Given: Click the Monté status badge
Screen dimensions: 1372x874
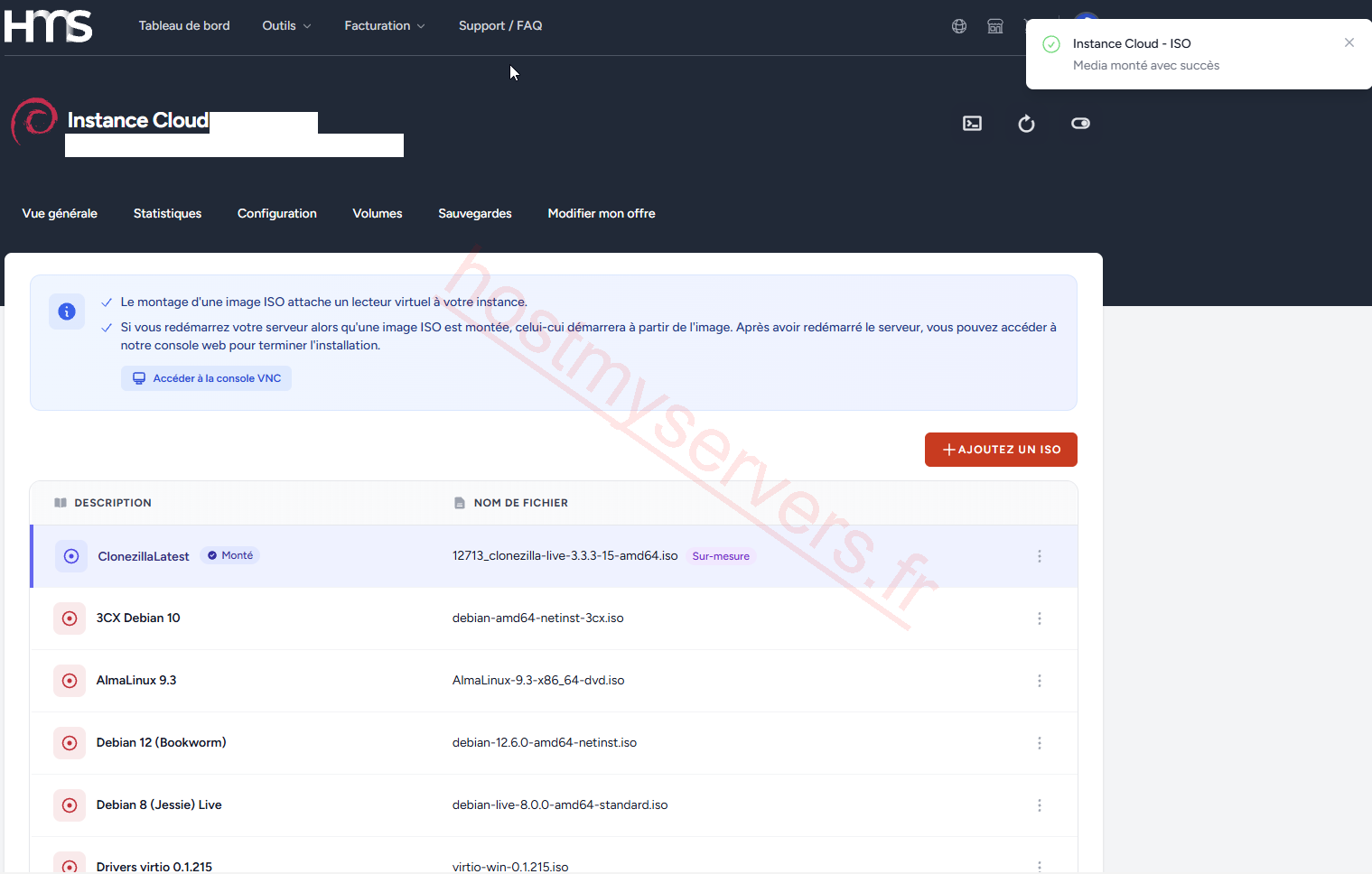Looking at the screenshot, I should [230, 555].
